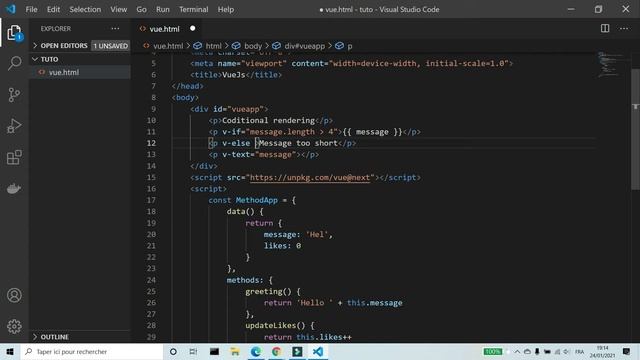
Task: Click the VS Code logo icon
Action: (x=11, y=9)
